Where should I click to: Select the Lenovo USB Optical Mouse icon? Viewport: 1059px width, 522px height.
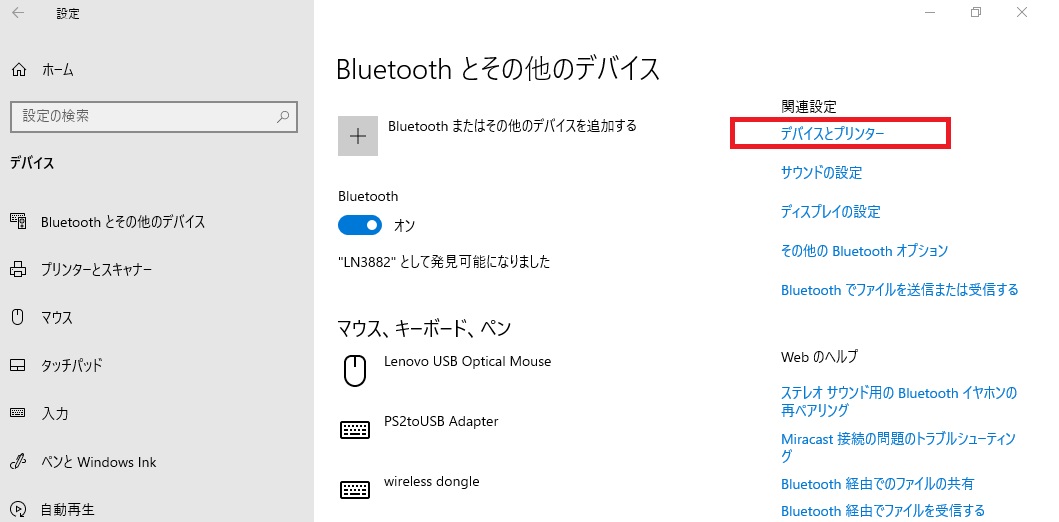pos(355,371)
